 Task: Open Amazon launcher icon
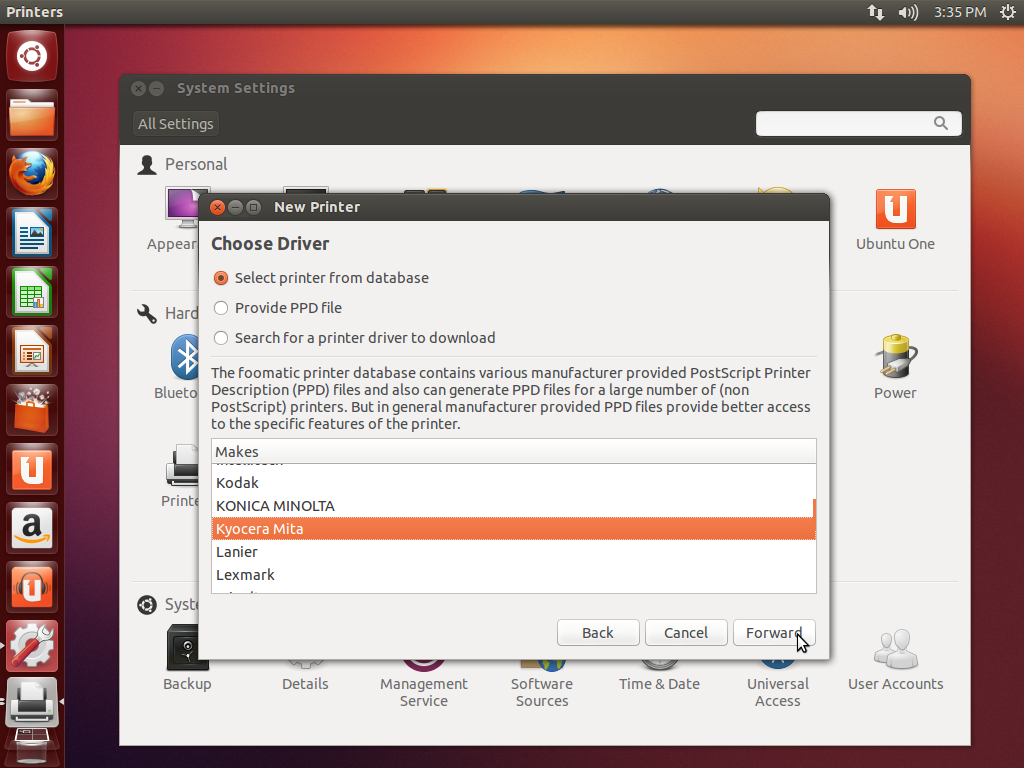tap(32, 528)
